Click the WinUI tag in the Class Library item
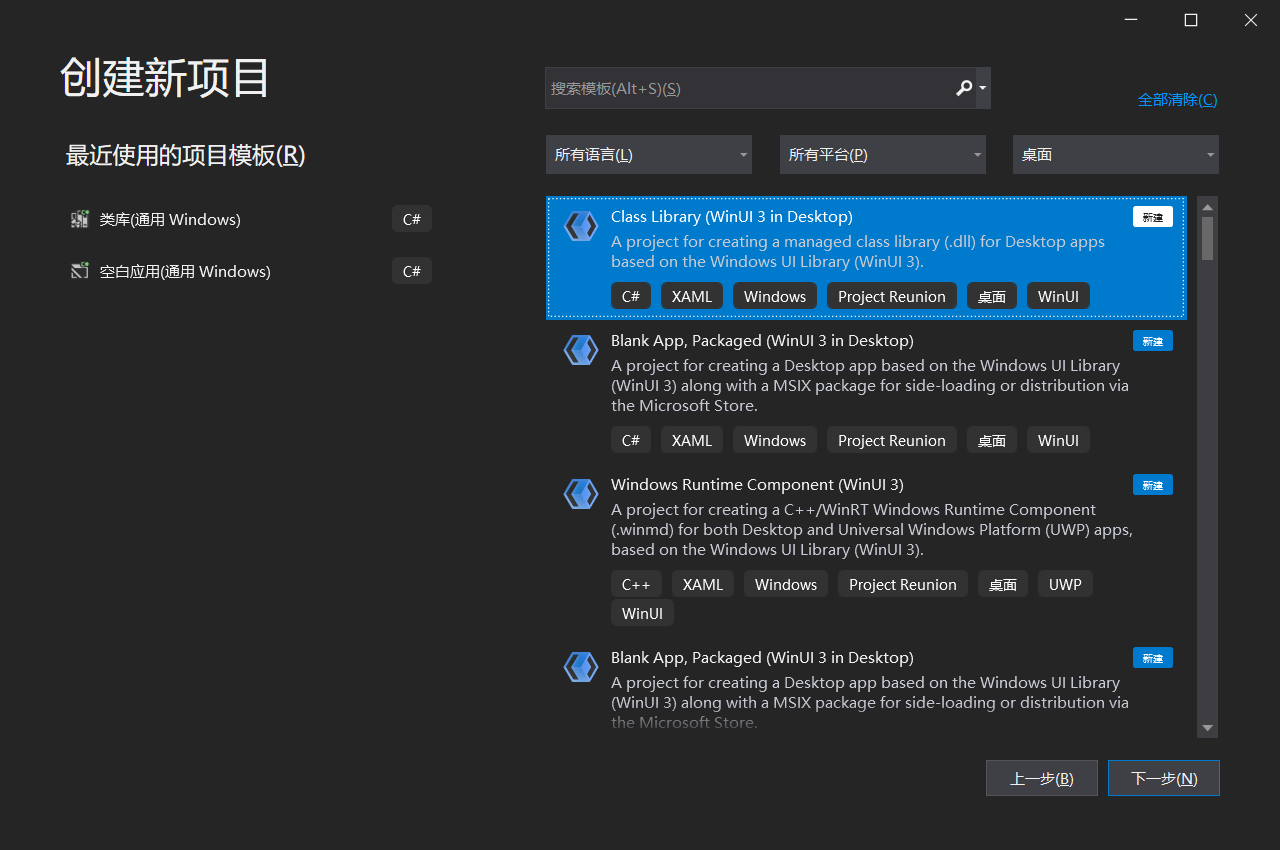 1058,296
